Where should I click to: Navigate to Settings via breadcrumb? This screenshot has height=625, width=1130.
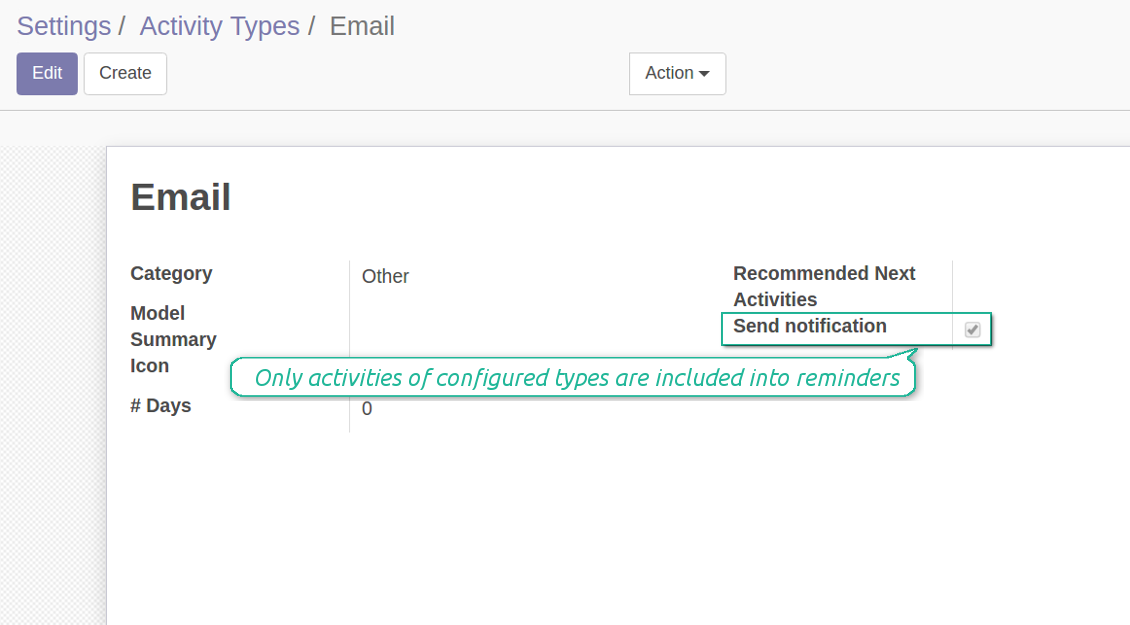coord(63,26)
